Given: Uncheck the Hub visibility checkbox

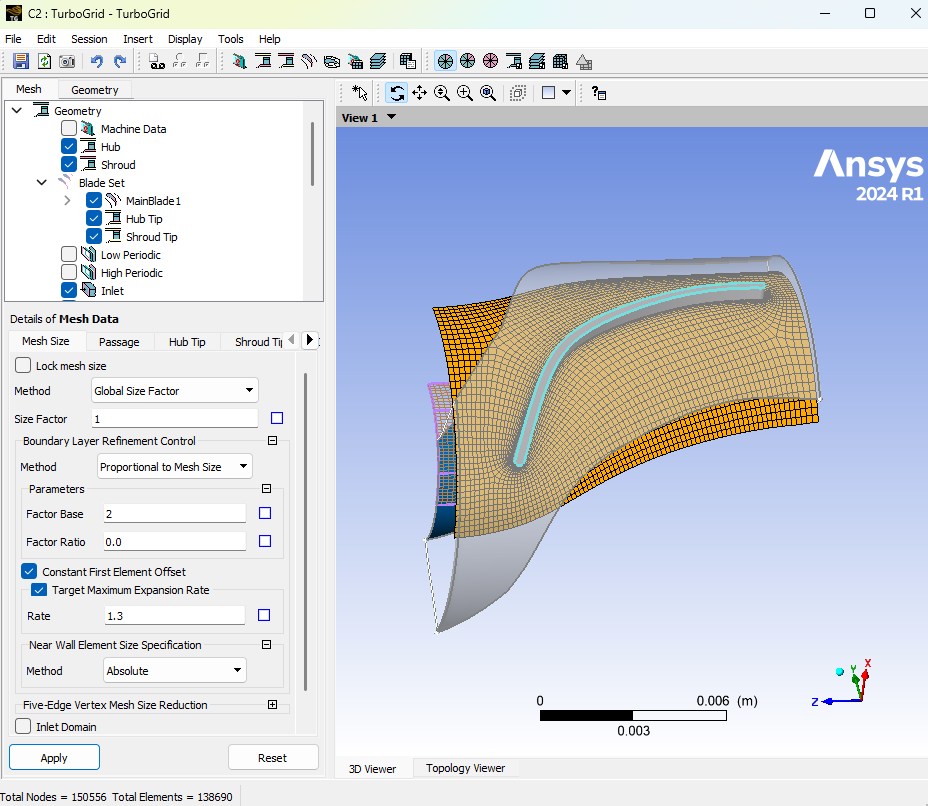Looking at the screenshot, I should tap(69, 146).
